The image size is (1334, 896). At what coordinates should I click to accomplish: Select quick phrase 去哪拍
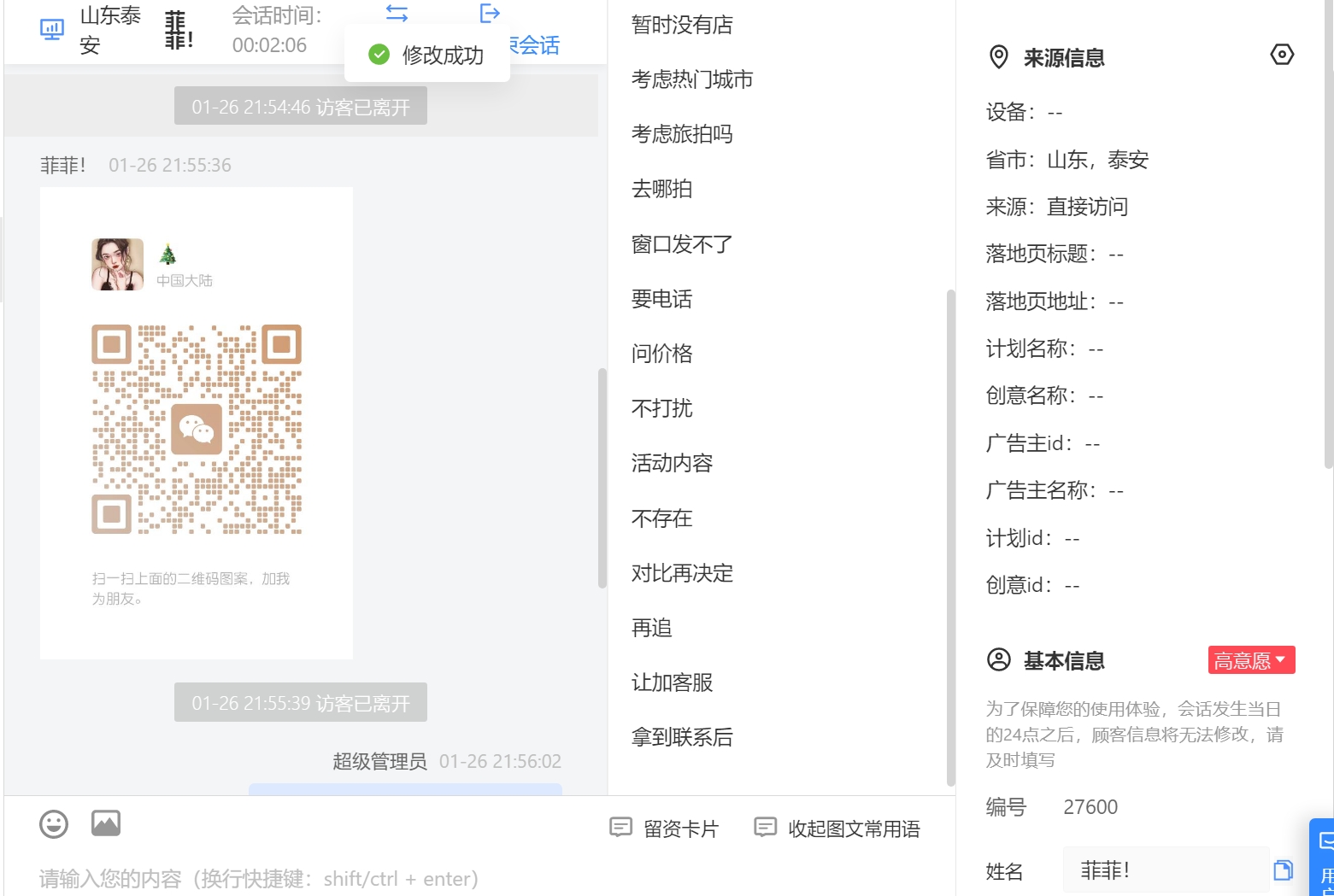point(661,189)
